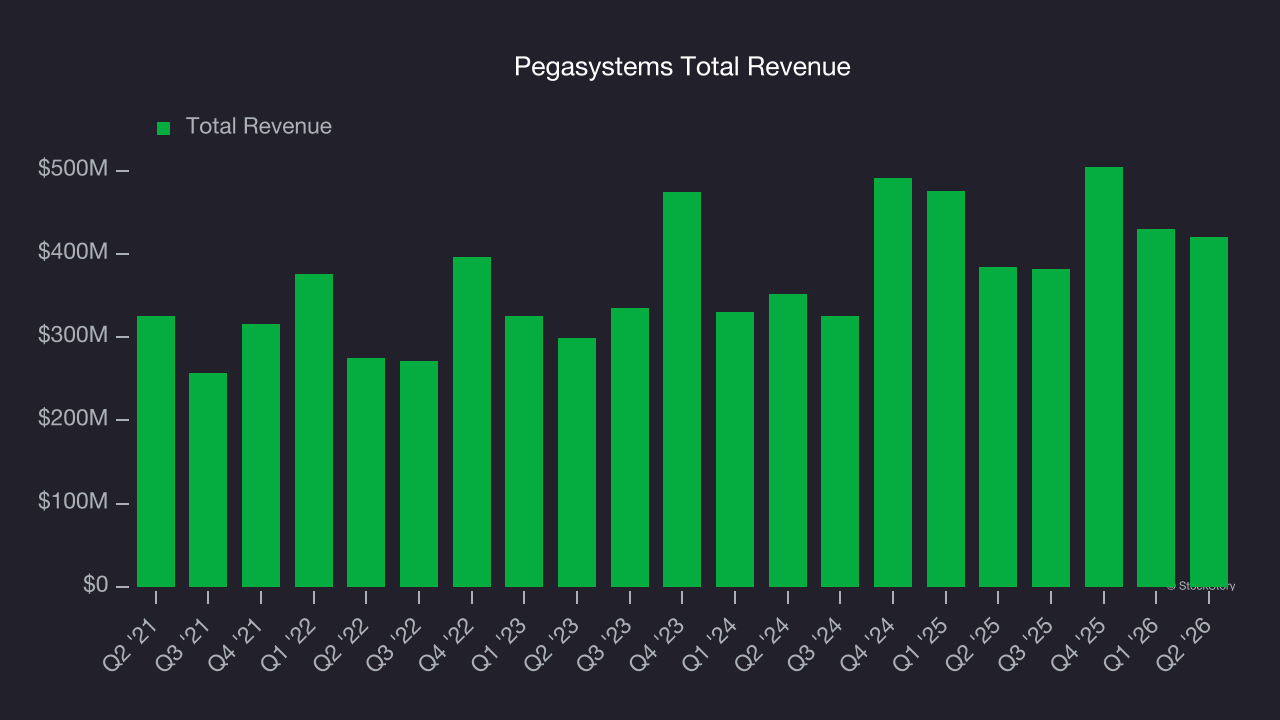The image size is (1280, 720).
Task: Select the Q3 '22 revenue bar
Action: click(419, 474)
